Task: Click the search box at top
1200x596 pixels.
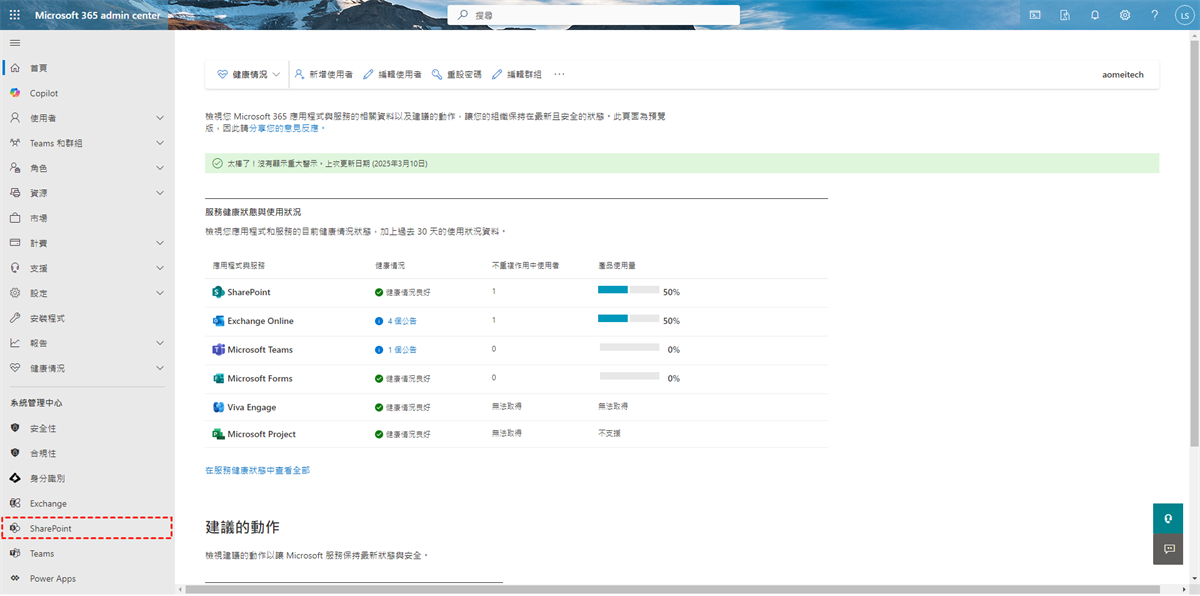Action: pos(593,15)
